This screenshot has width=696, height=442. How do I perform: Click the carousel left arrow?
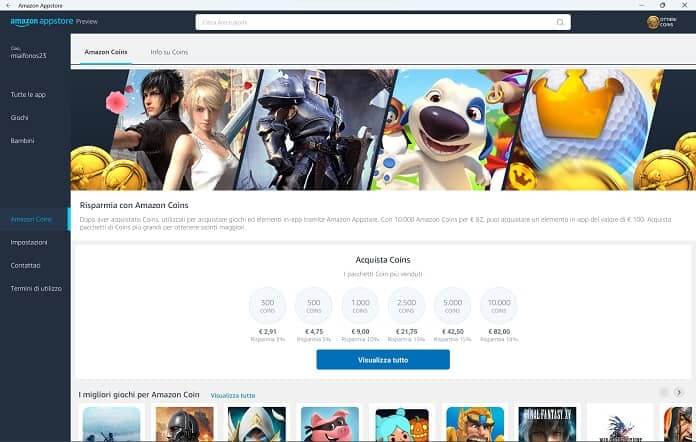(664, 392)
